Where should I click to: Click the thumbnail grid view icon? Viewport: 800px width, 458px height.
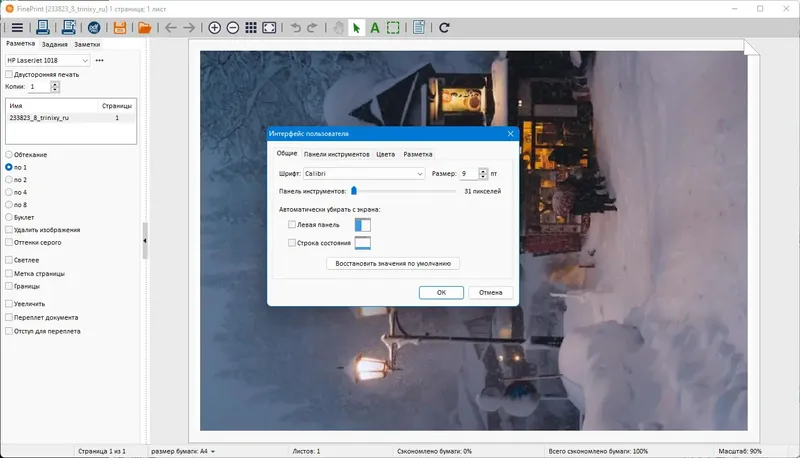[251, 28]
